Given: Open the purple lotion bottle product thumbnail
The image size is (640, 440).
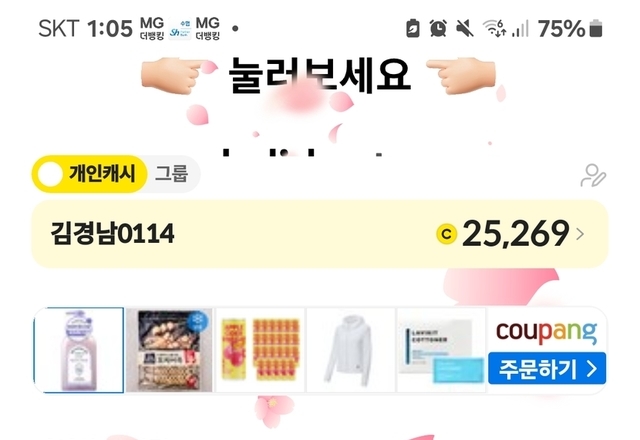Looking at the screenshot, I should click(x=78, y=350).
